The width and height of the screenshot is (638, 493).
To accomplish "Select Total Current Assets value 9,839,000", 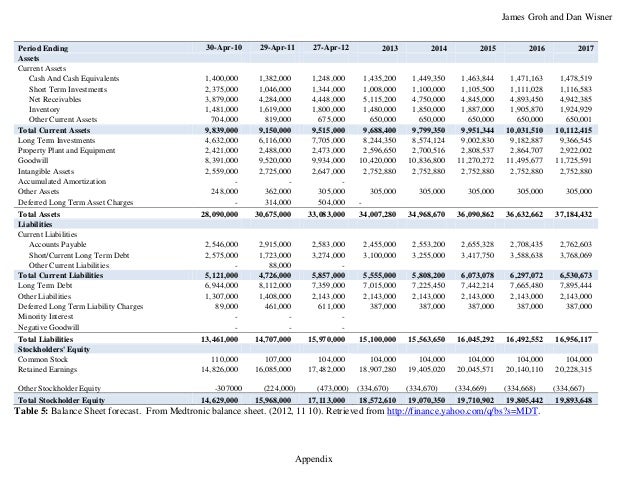I will point(221,130).
